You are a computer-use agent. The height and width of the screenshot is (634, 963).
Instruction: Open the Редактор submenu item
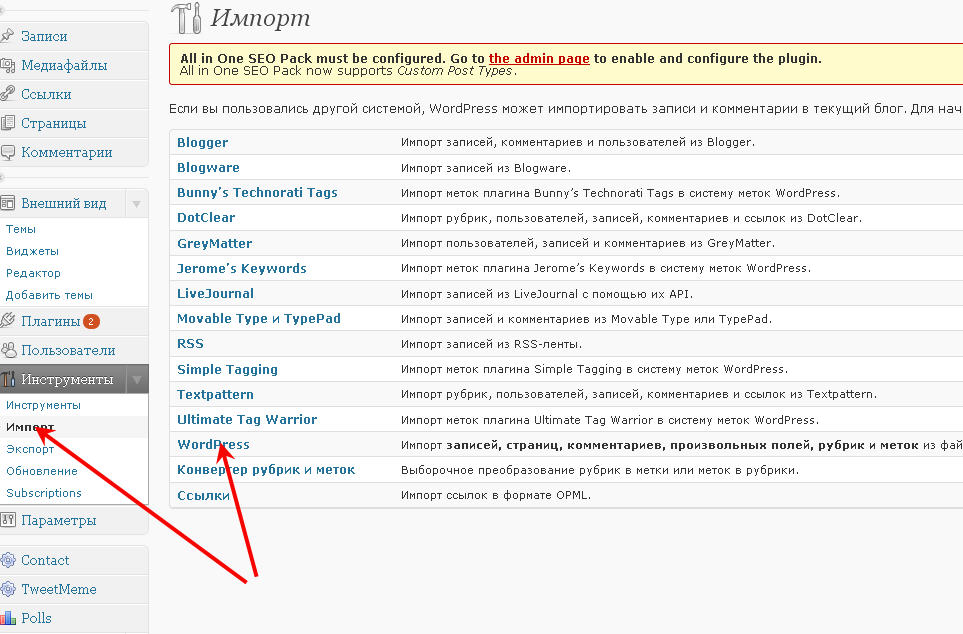[33, 273]
